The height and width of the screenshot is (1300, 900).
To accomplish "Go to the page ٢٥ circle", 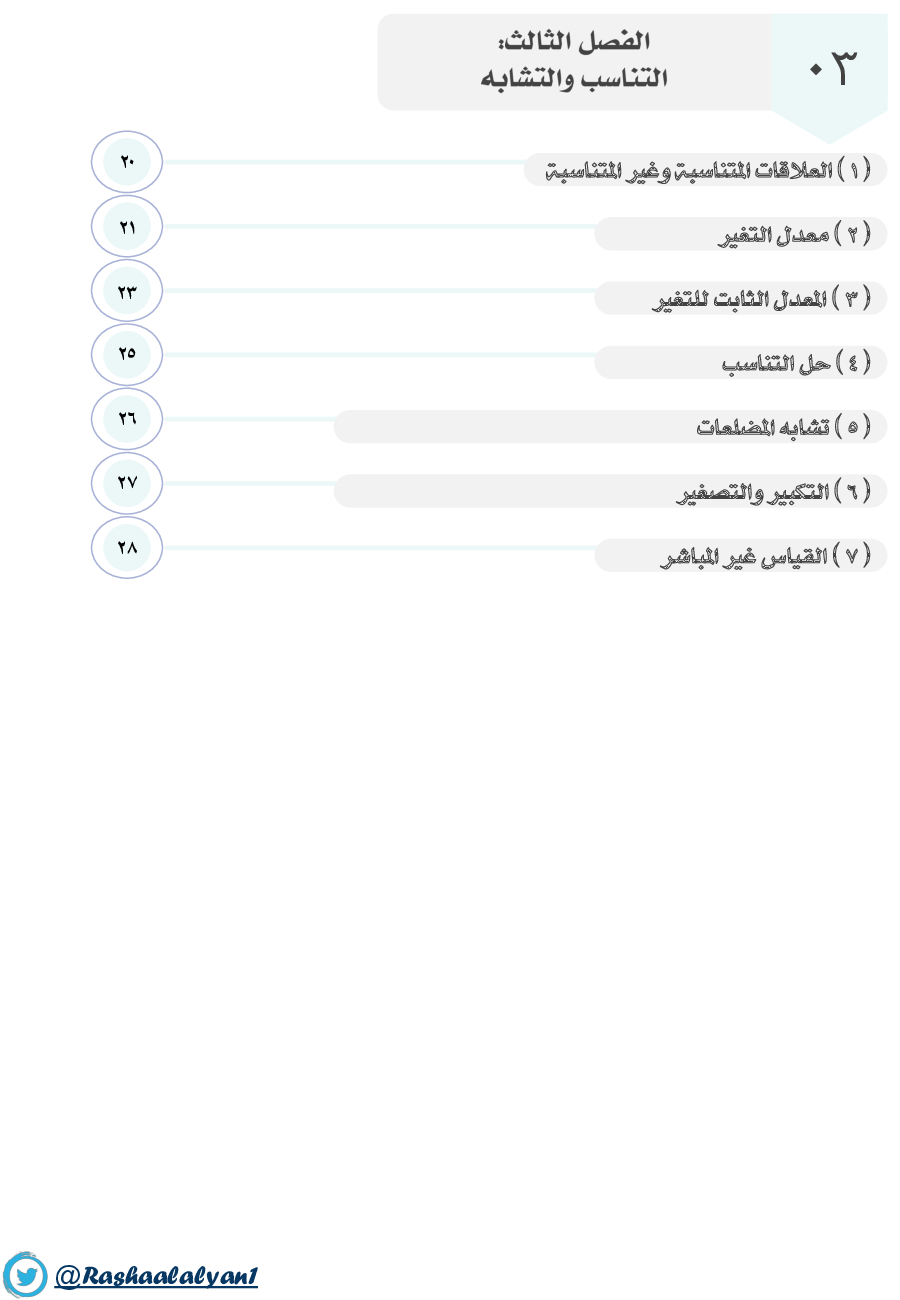I will 127,354.
